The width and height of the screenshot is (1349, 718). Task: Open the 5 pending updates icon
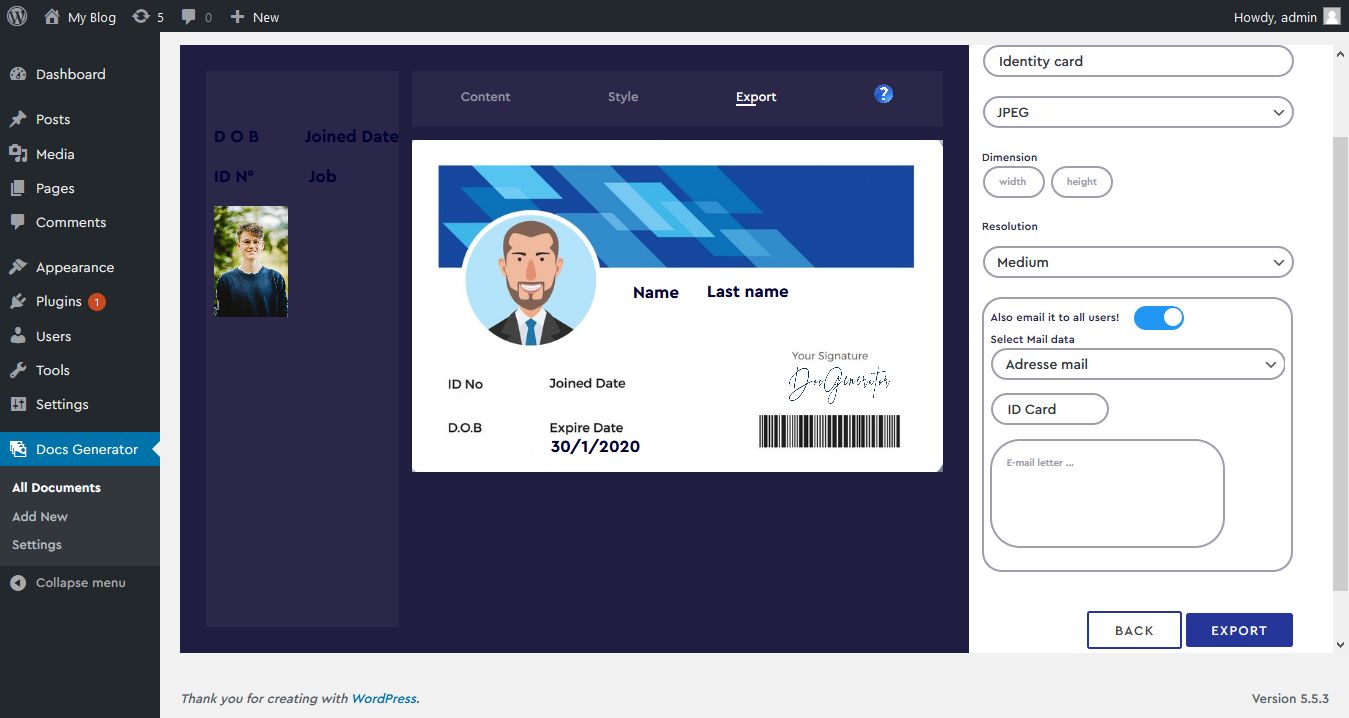[x=141, y=17]
